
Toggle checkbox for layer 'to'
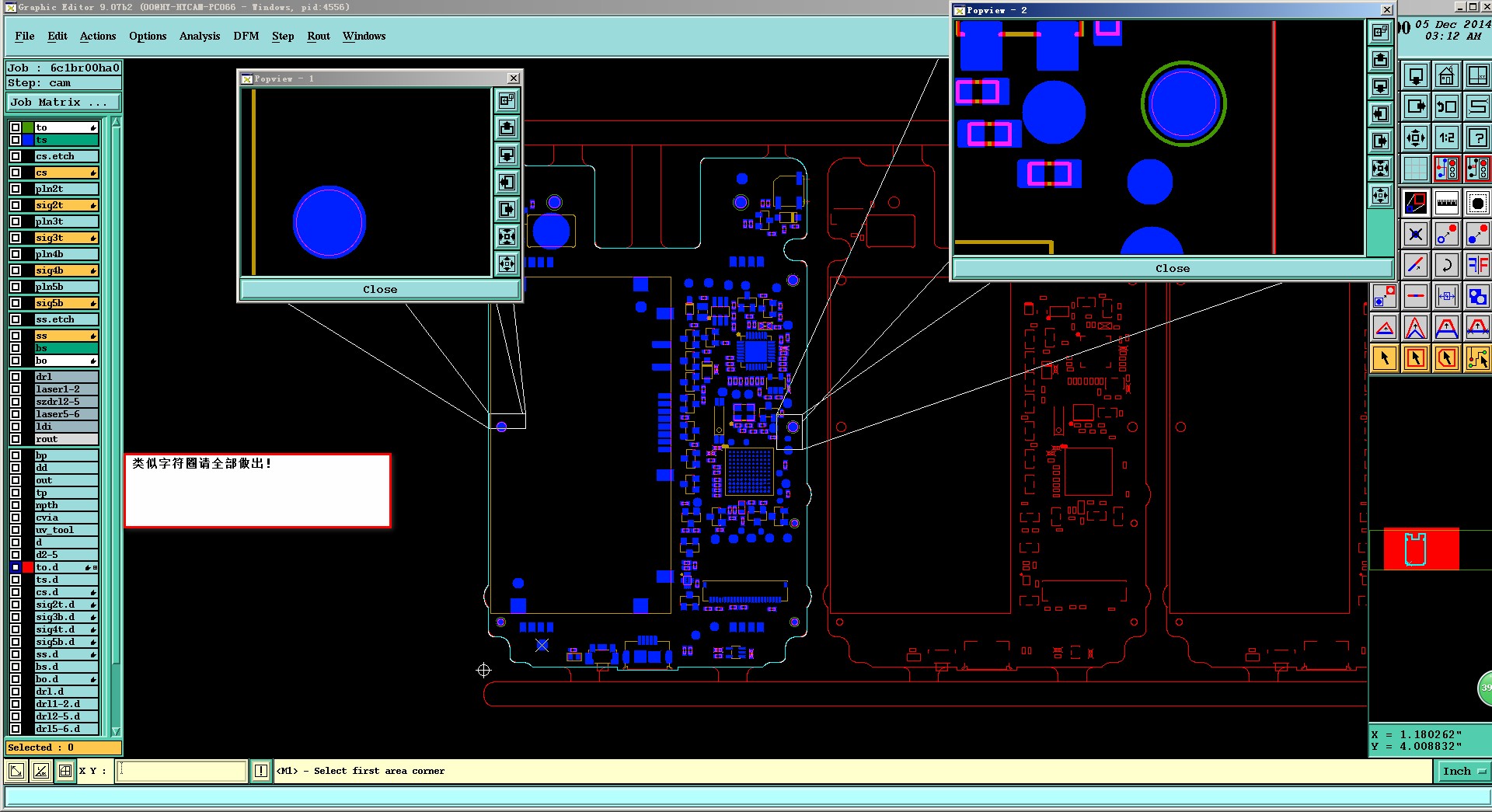coord(16,127)
